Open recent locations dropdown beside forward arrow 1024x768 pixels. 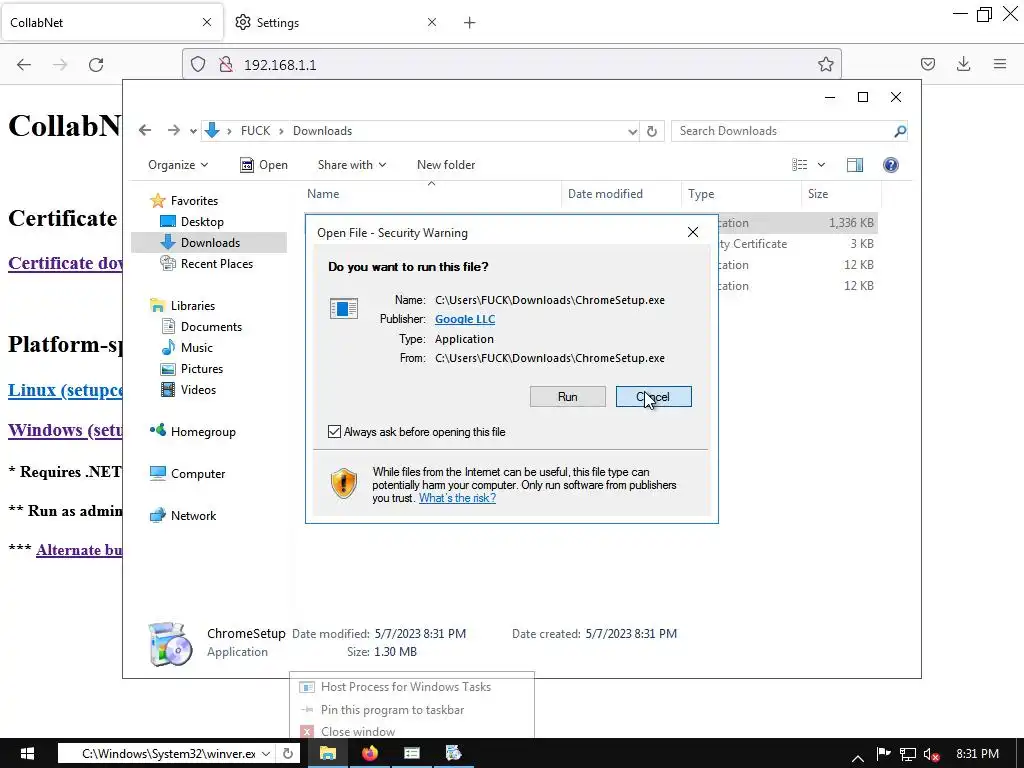point(193,131)
